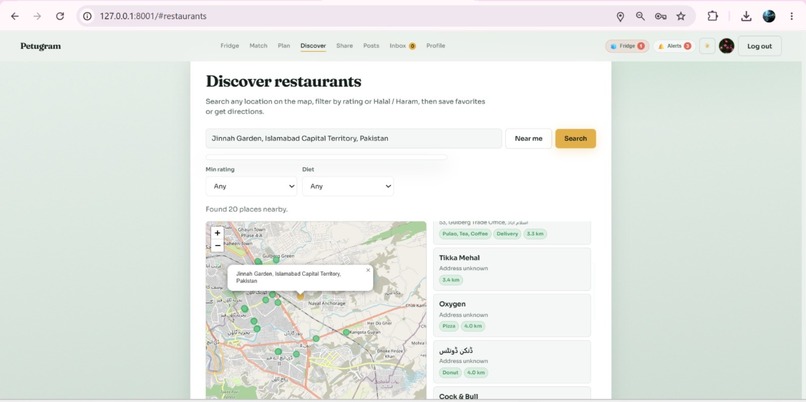Click the Petugram logo
806x402 pixels.
pos(41,46)
